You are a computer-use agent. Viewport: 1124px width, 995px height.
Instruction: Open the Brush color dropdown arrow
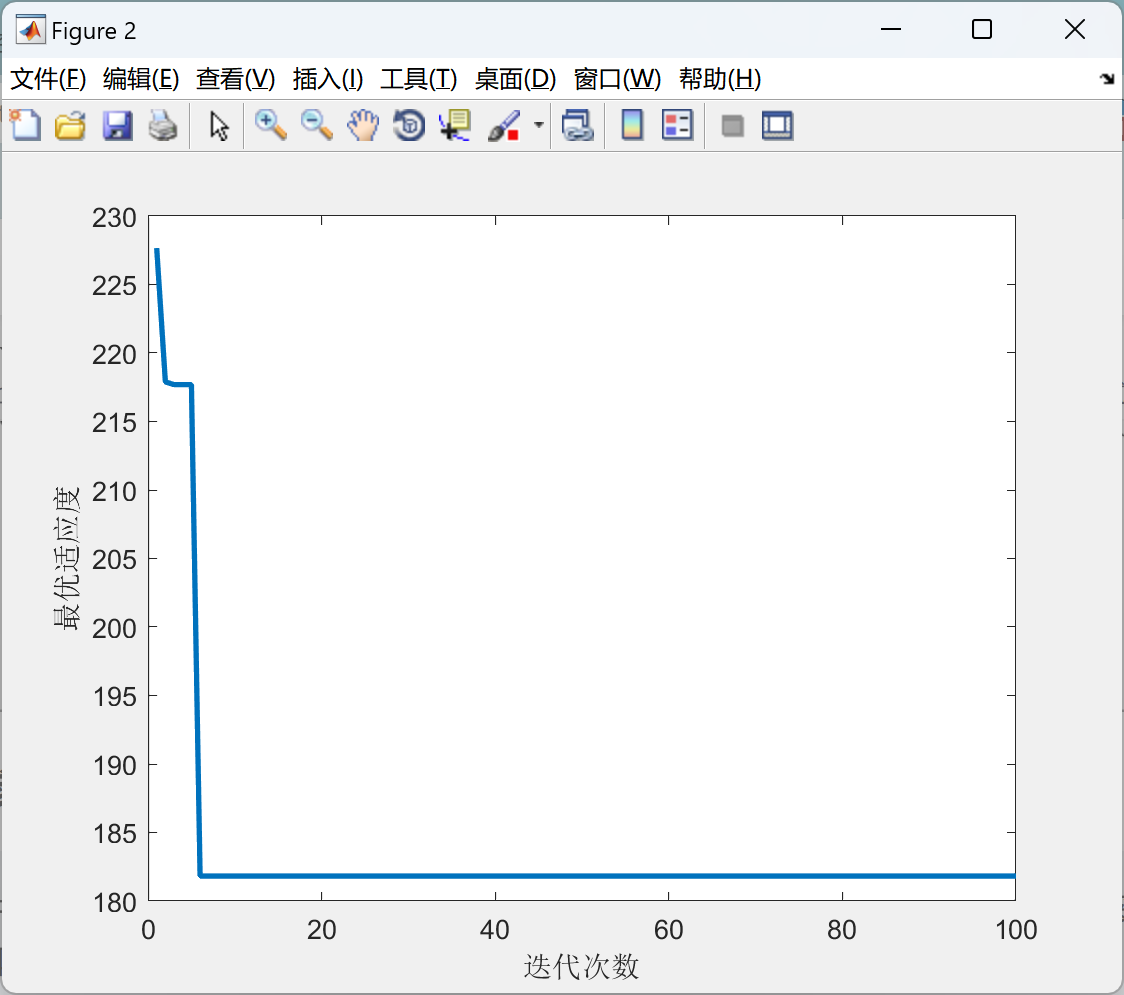538,125
